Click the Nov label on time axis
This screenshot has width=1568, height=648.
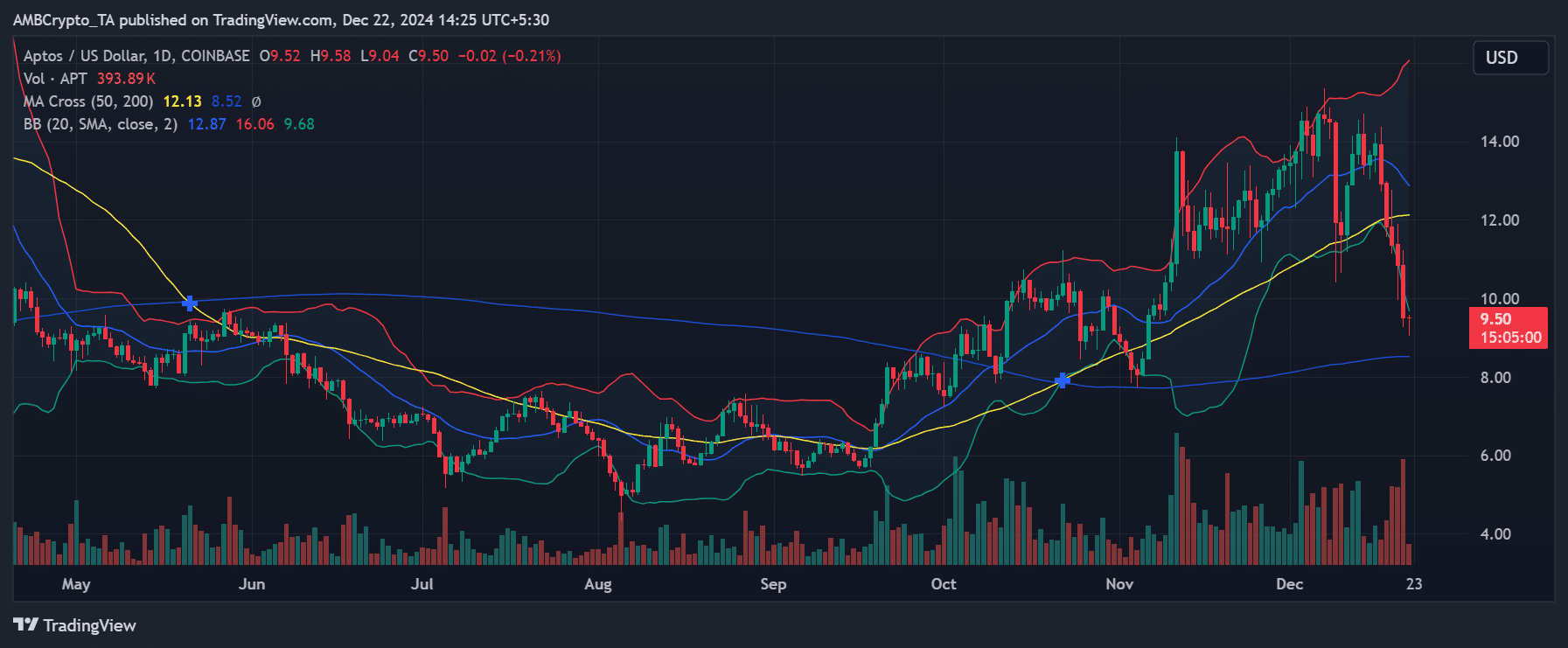[x=1119, y=584]
